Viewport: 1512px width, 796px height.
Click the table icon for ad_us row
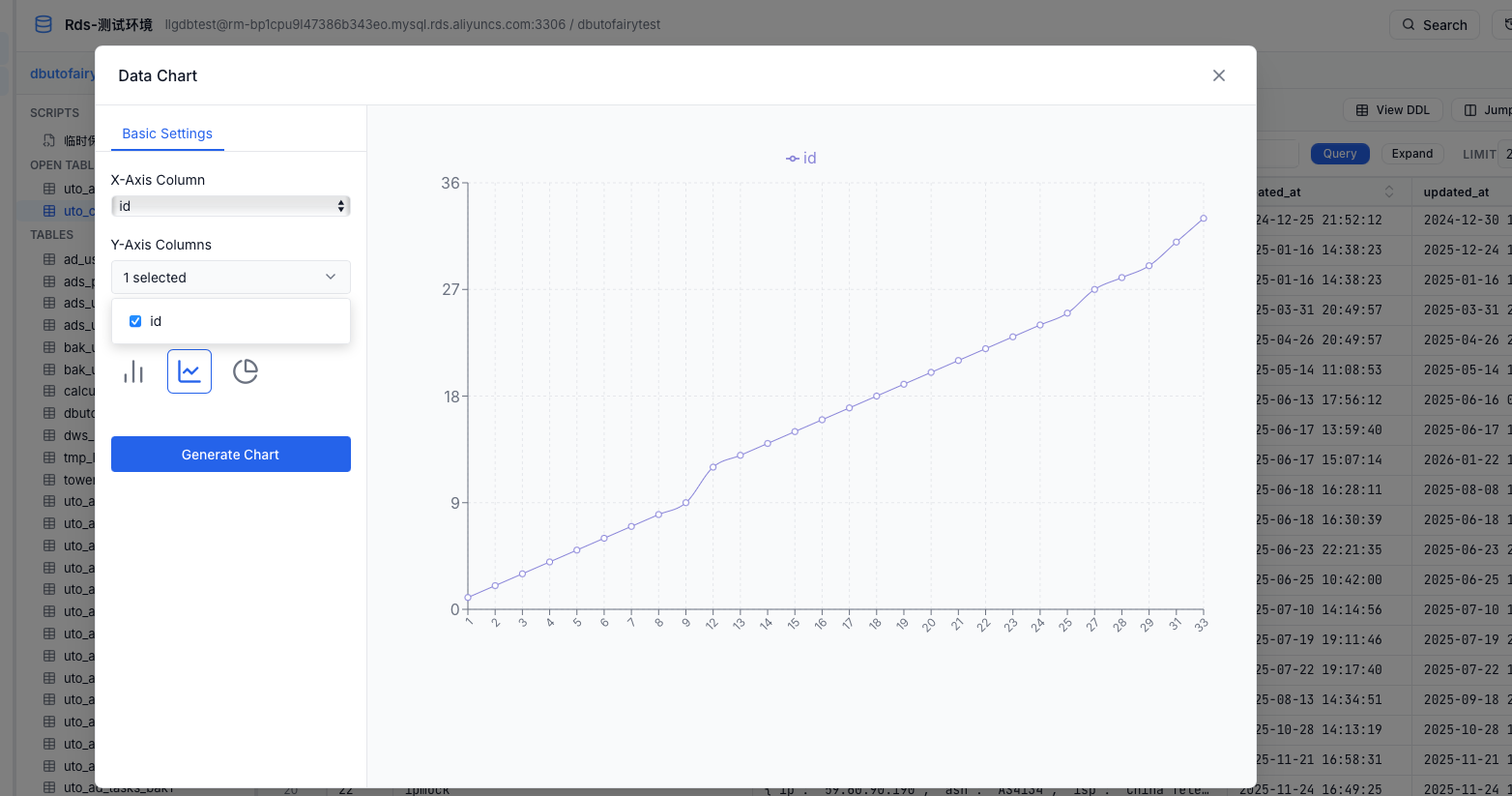(49, 259)
